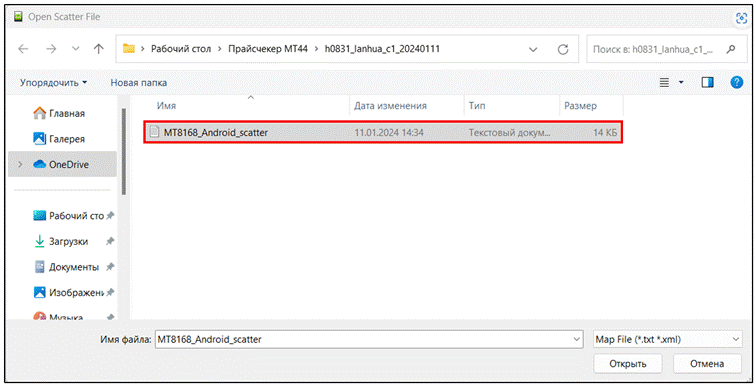This screenshot has width=756, height=386.
Task: Expand address bar history dropdown
Action: [533, 49]
